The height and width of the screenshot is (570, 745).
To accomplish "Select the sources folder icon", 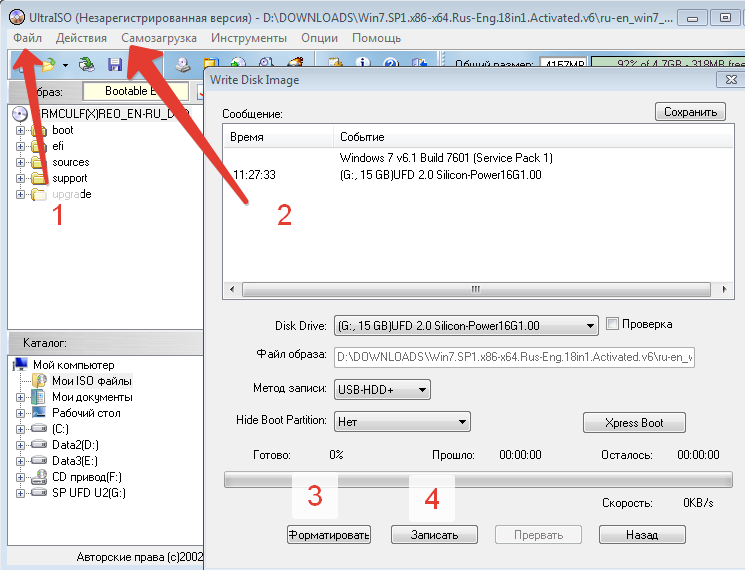I will coord(38,162).
